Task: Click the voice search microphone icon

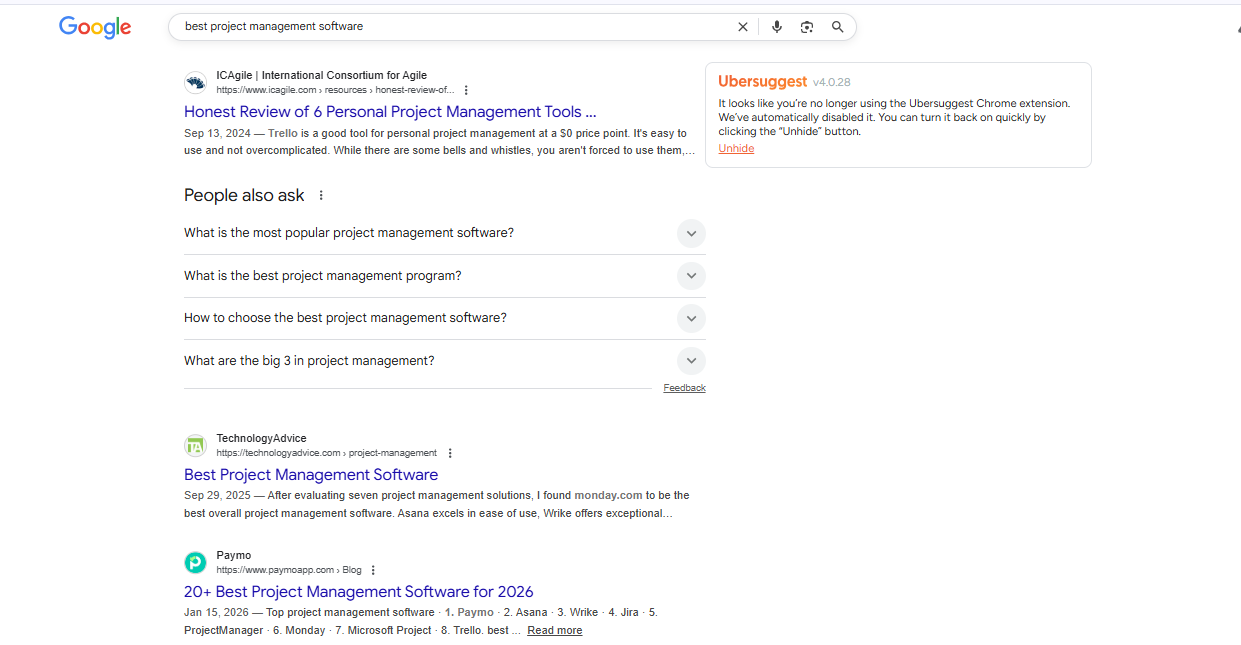Action: point(777,26)
